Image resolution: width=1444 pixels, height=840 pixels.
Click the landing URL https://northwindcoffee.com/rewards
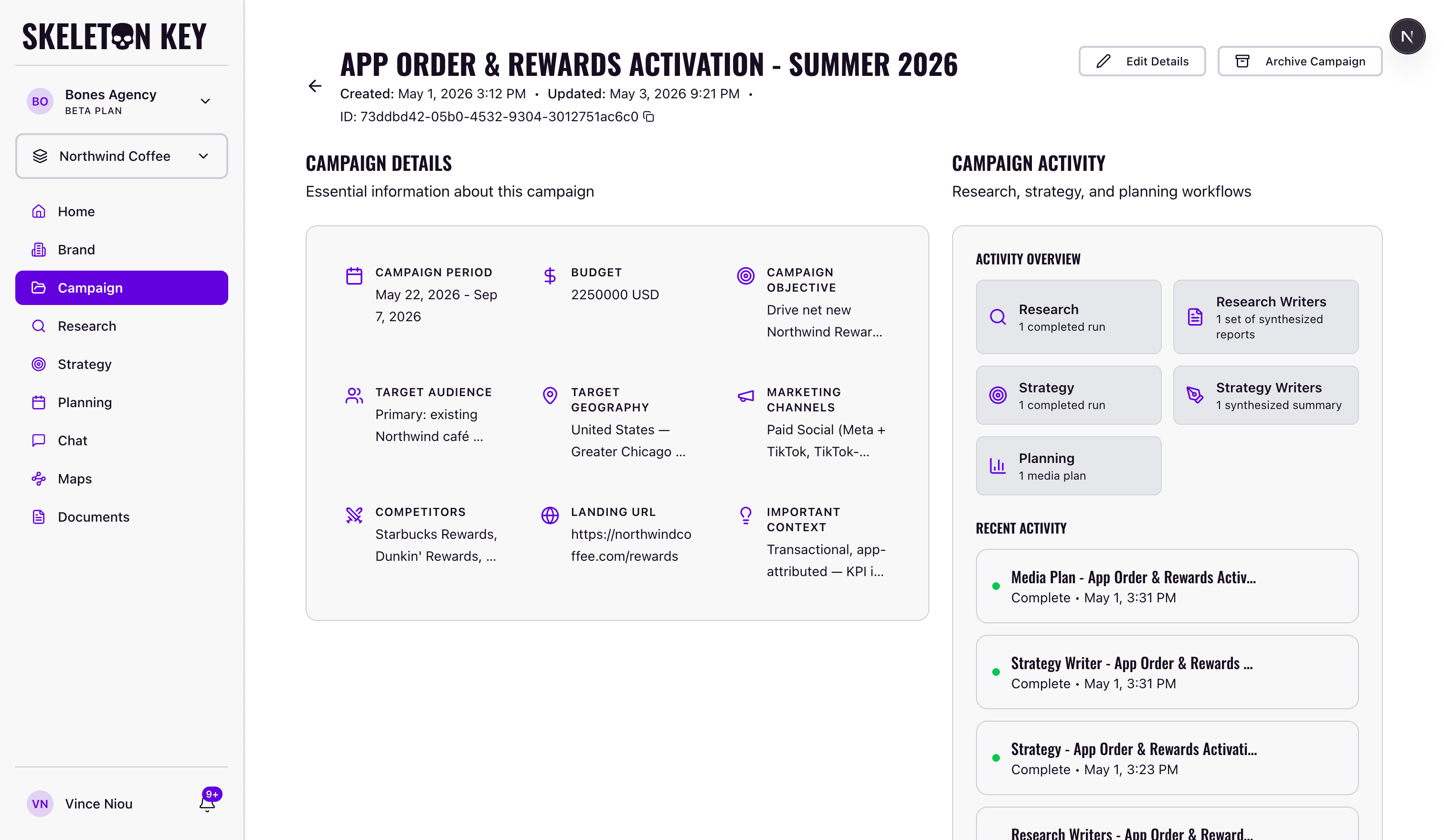point(631,545)
